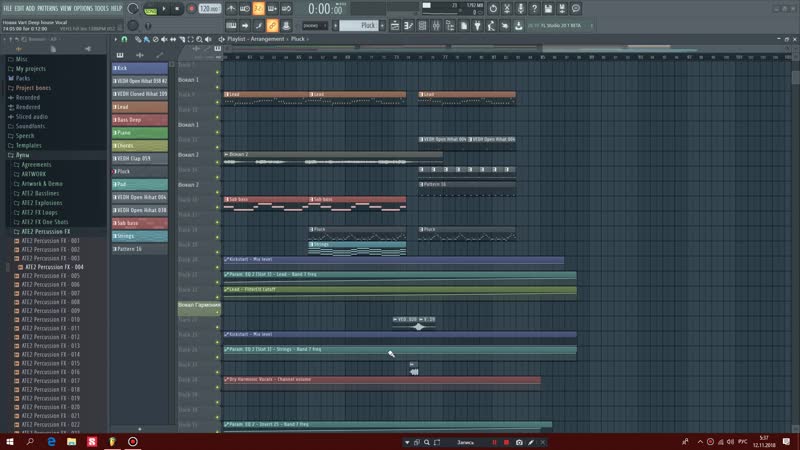Click the audio editor scissors icon

tap(507, 9)
